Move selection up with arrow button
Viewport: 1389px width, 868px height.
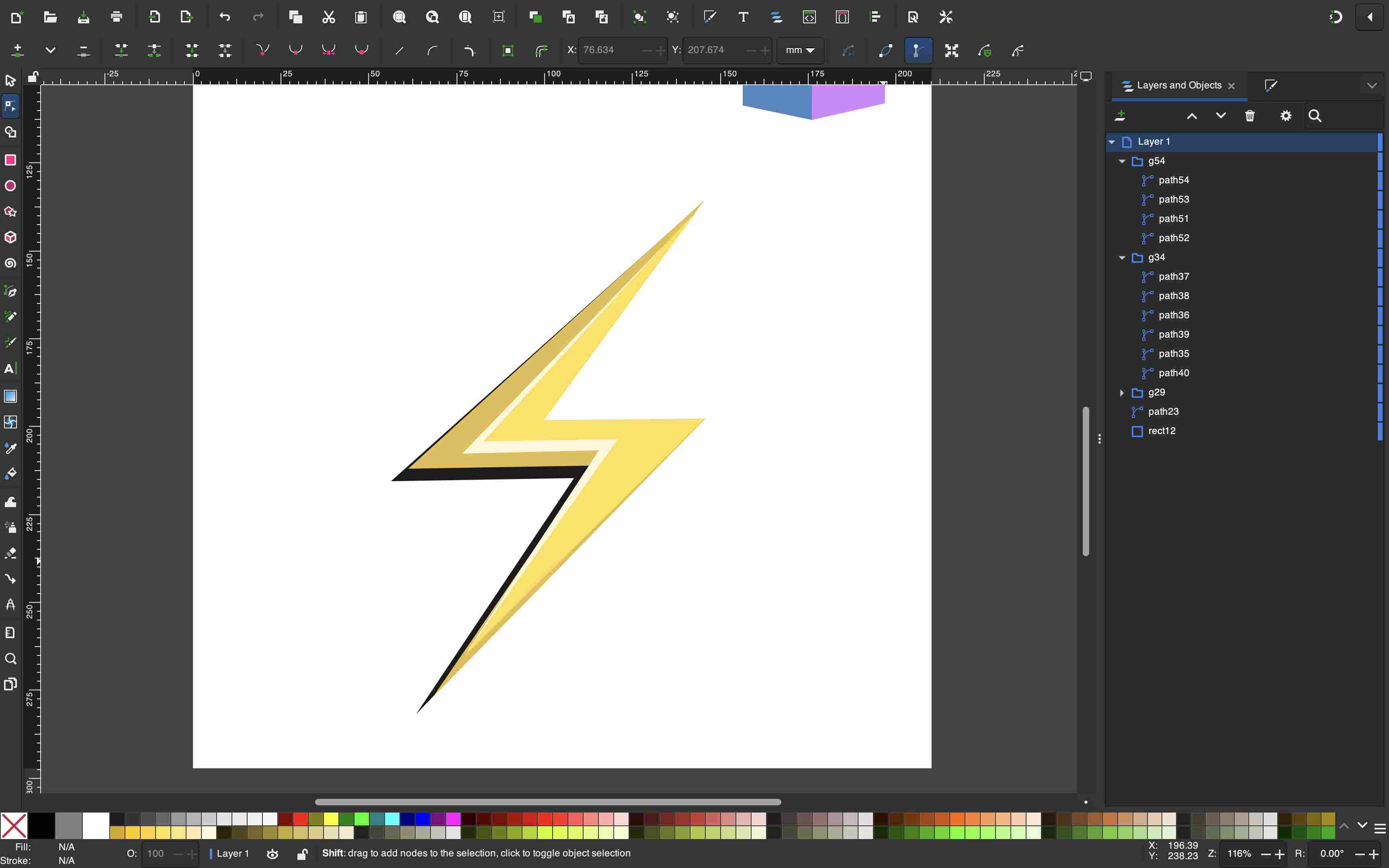tap(1192, 116)
